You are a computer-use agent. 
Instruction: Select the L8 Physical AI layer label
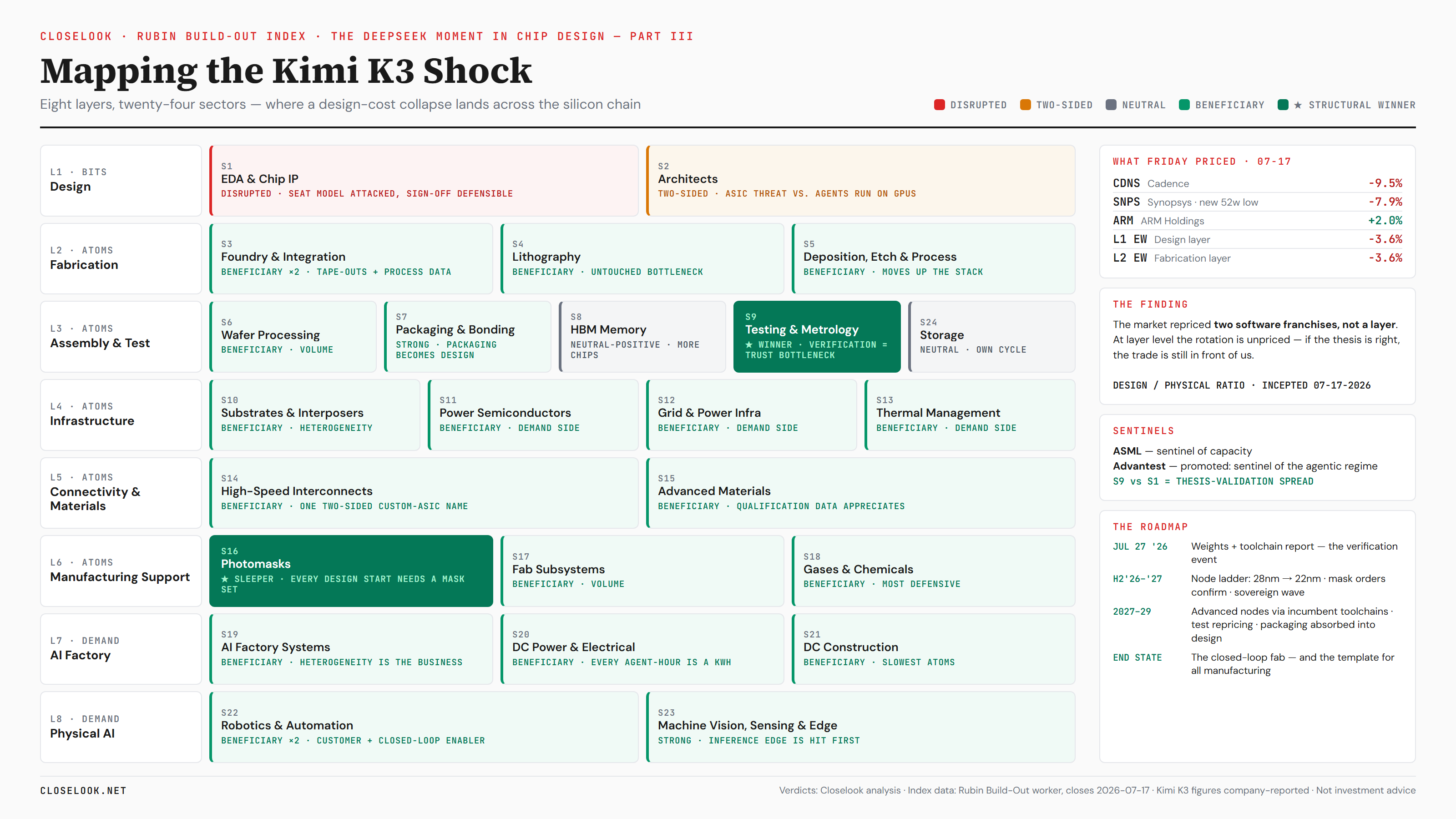point(121,727)
